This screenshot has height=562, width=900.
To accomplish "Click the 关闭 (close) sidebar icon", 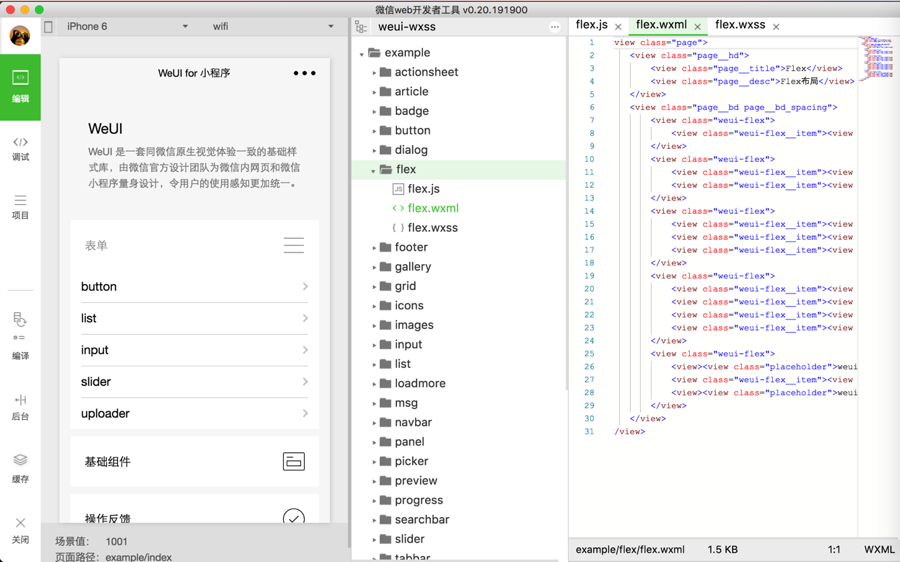I will 20,530.
